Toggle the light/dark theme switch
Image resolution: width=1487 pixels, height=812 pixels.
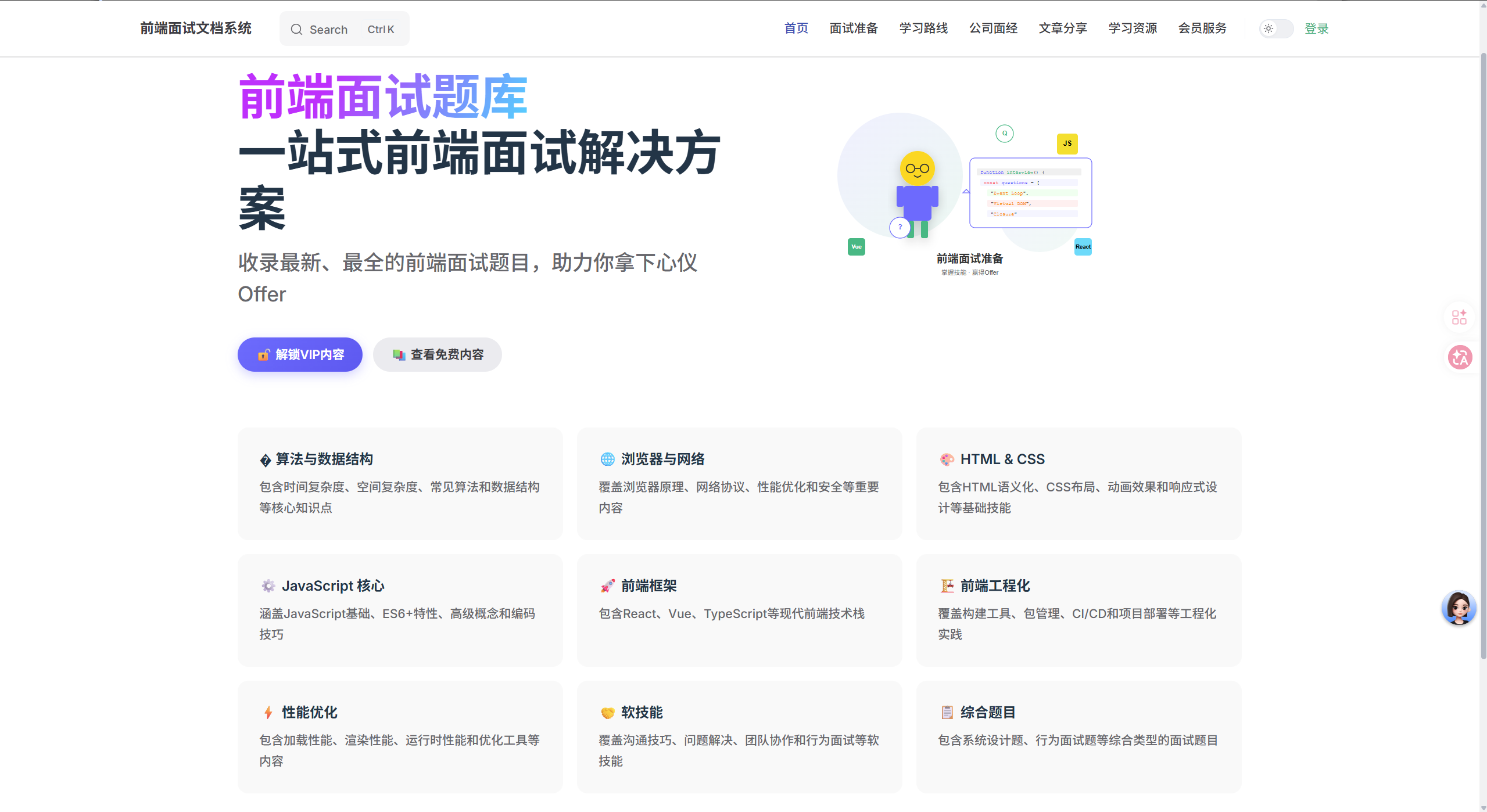[1275, 28]
